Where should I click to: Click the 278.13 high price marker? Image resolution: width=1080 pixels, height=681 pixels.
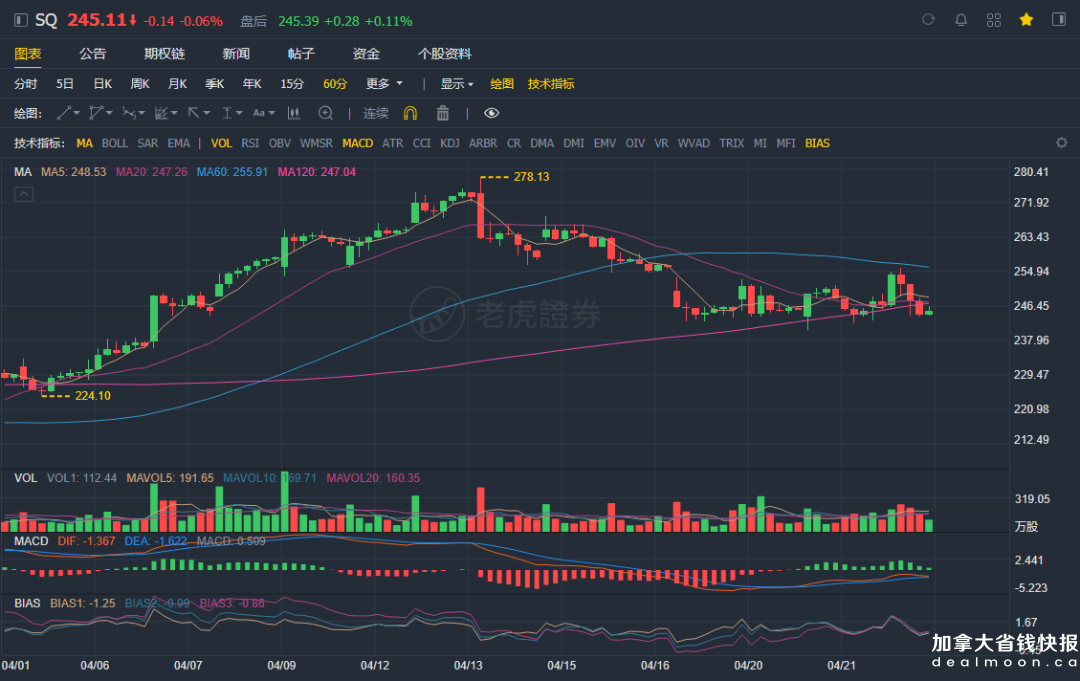pyautogui.click(x=531, y=176)
